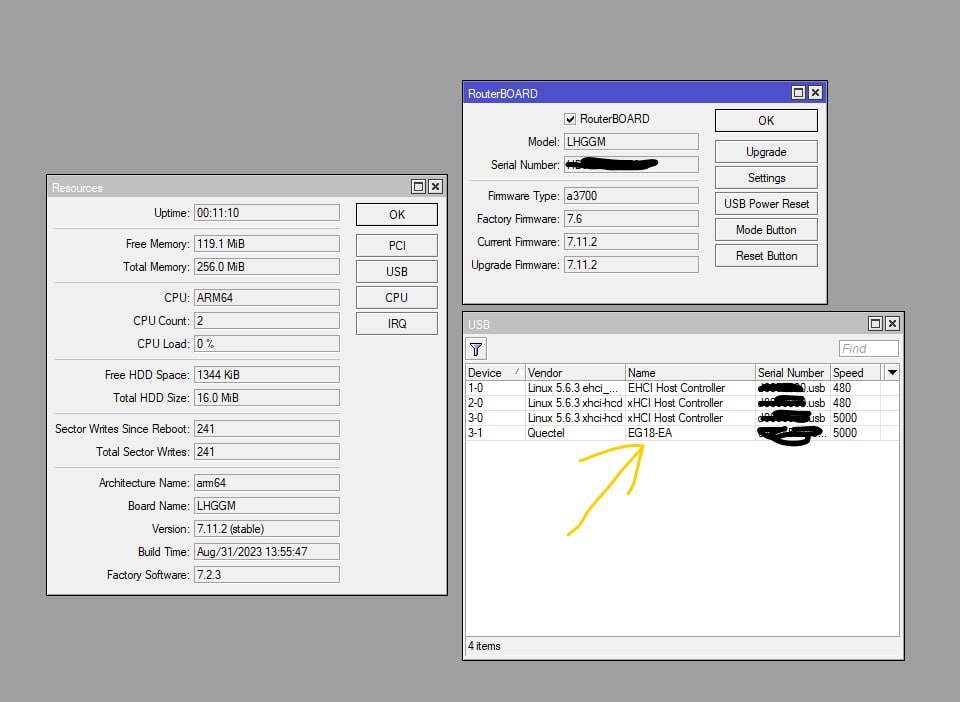This screenshot has height=702, width=960.
Task: Open the column selector arrow in USB list
Action: click(891, 372)
